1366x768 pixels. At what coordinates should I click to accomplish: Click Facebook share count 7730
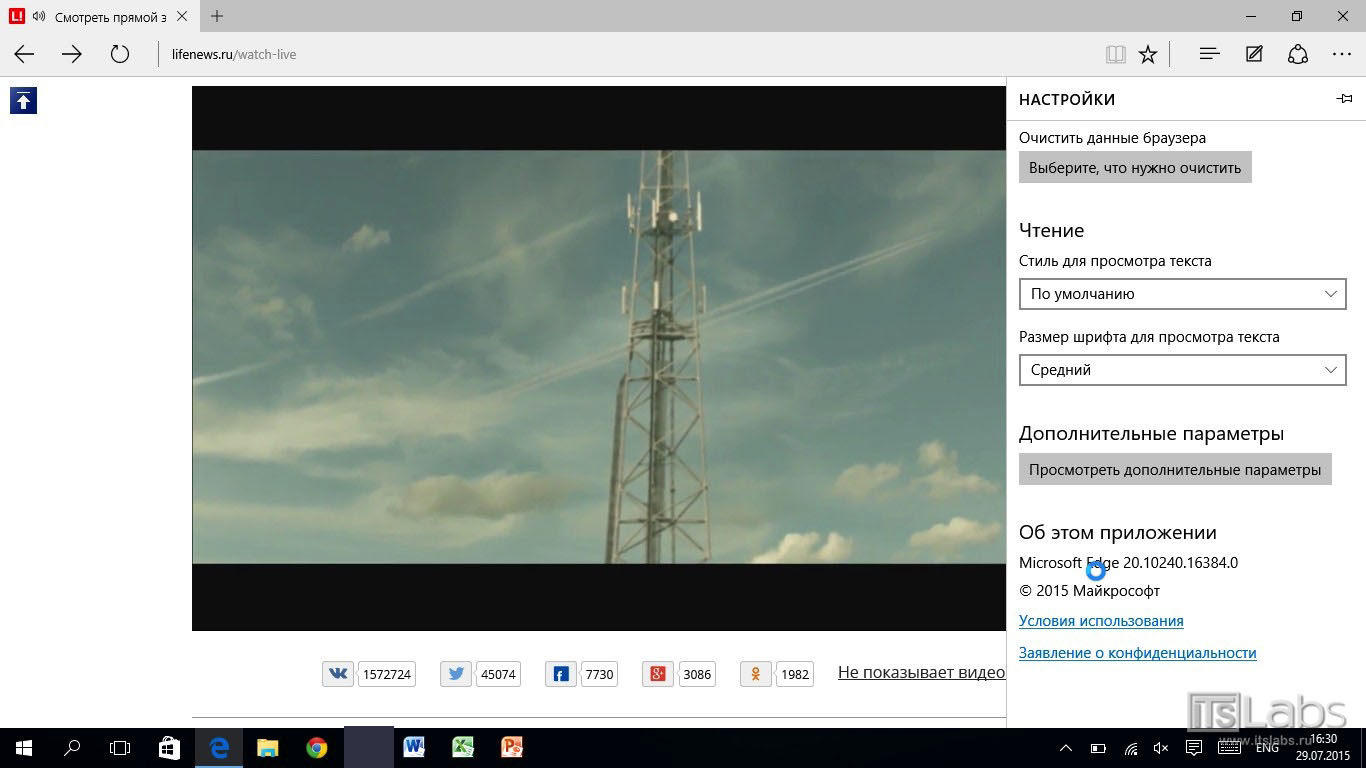599,674
